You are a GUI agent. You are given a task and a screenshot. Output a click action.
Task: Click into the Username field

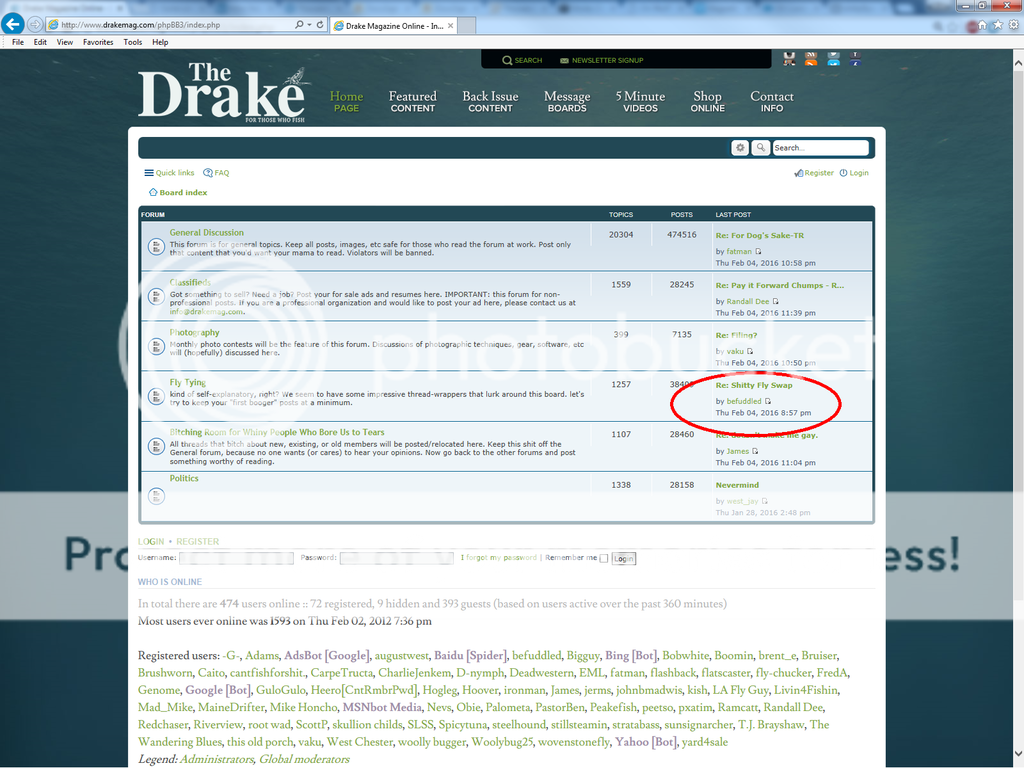point(236,558)
